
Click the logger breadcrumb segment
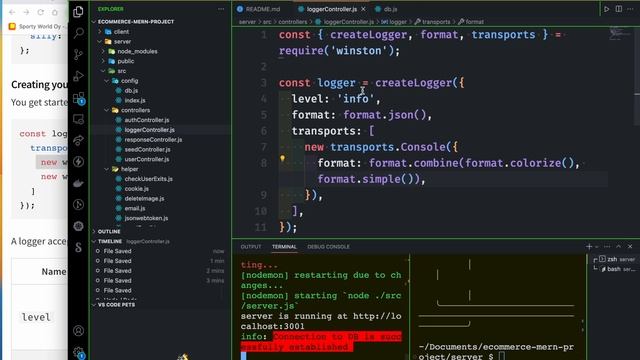coord(394,22)
